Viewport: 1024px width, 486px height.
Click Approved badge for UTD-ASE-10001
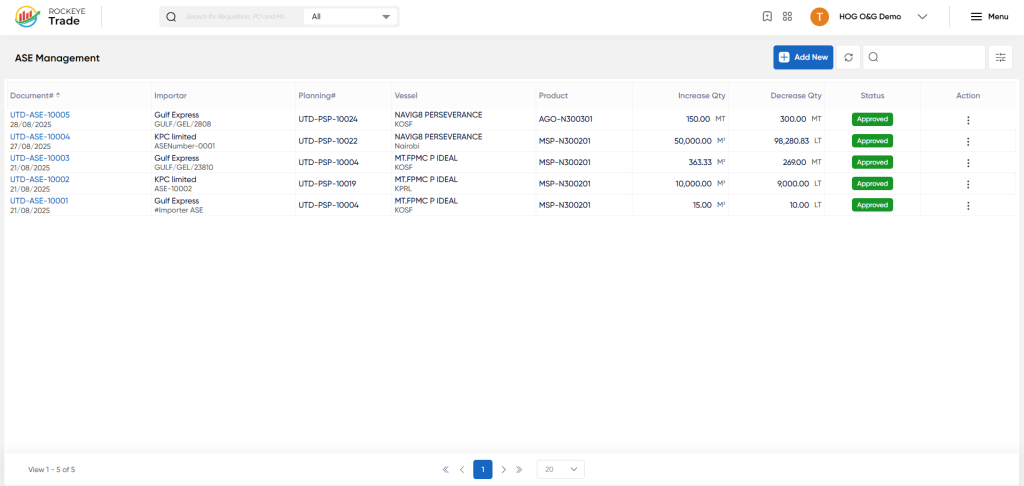[872, 205]
